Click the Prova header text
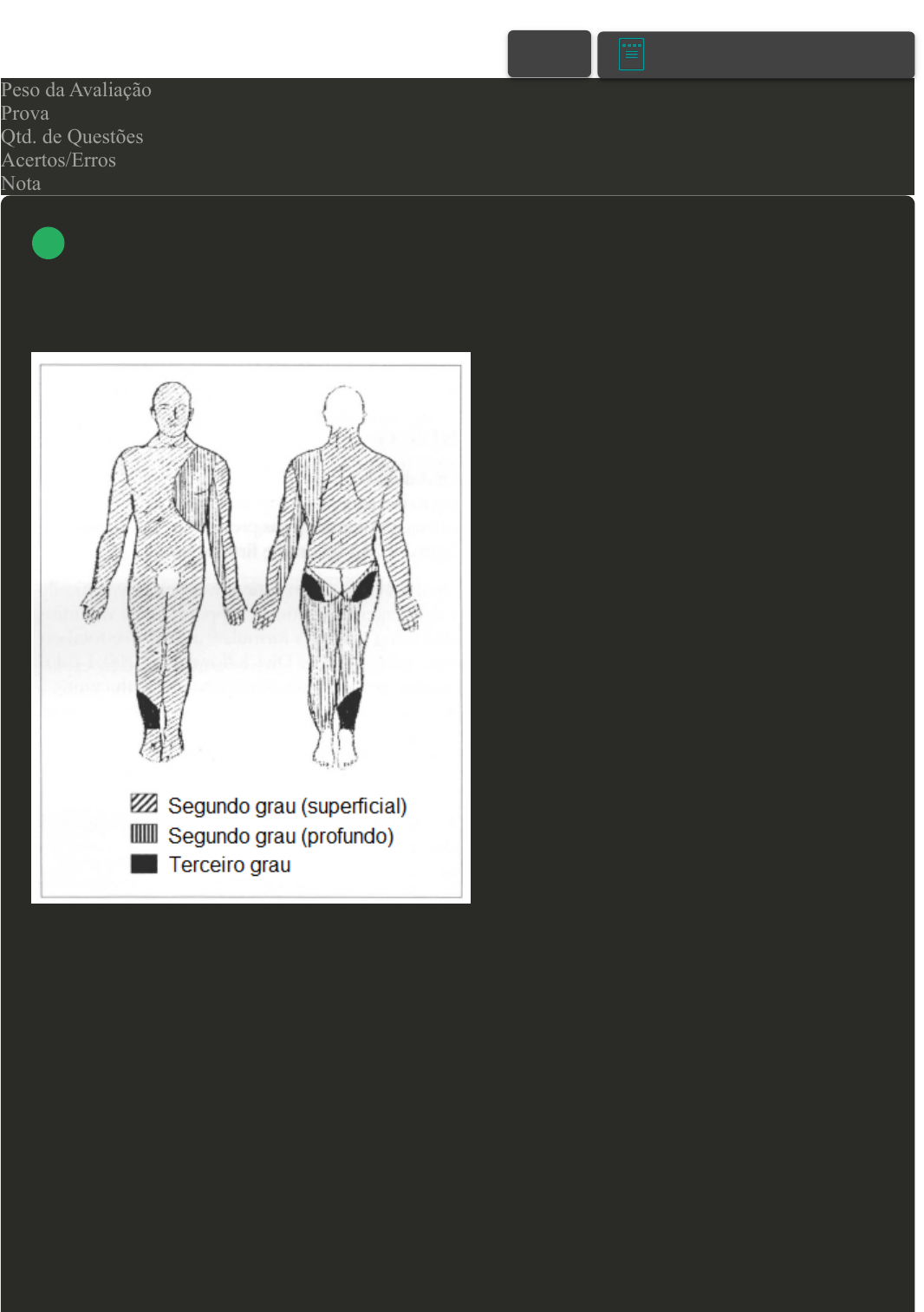The image size is (924, 1312). click(25, 114)
